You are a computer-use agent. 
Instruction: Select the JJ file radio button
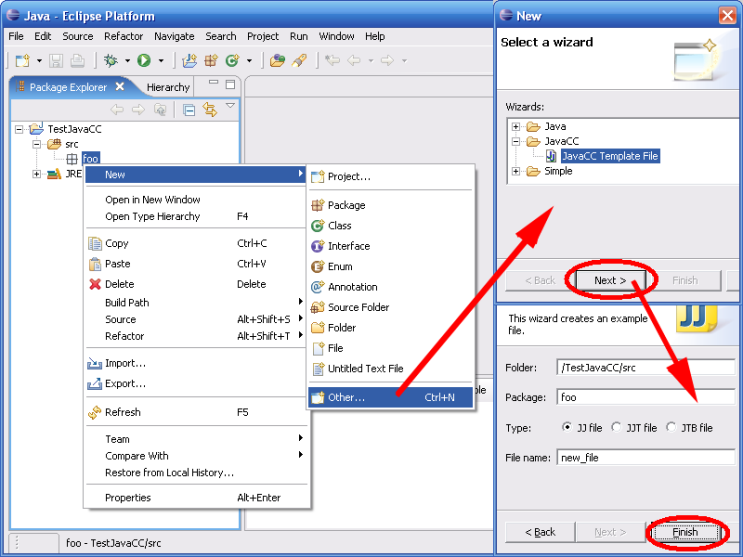click(x=567, y=427)
